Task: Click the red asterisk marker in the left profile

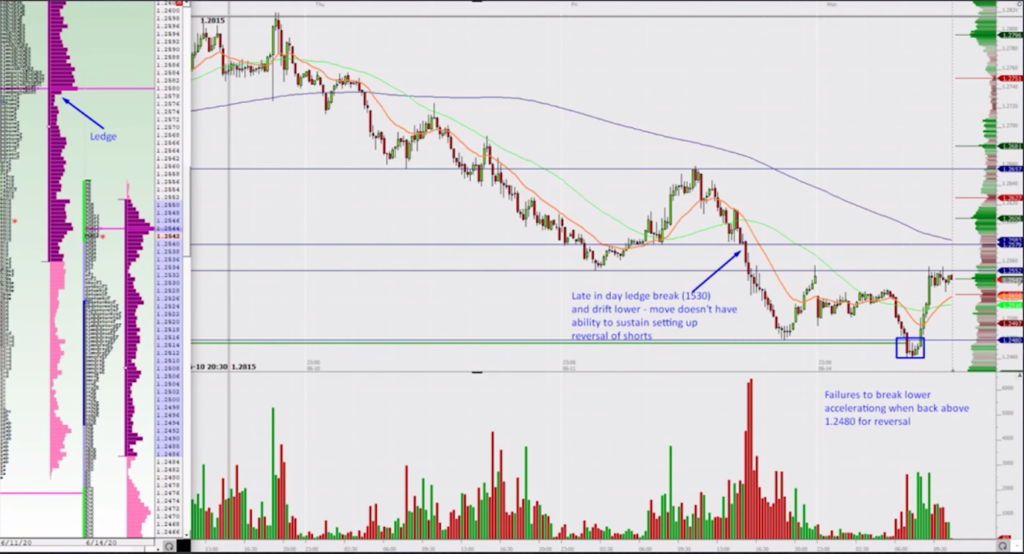Action: (x=14, y=220)
